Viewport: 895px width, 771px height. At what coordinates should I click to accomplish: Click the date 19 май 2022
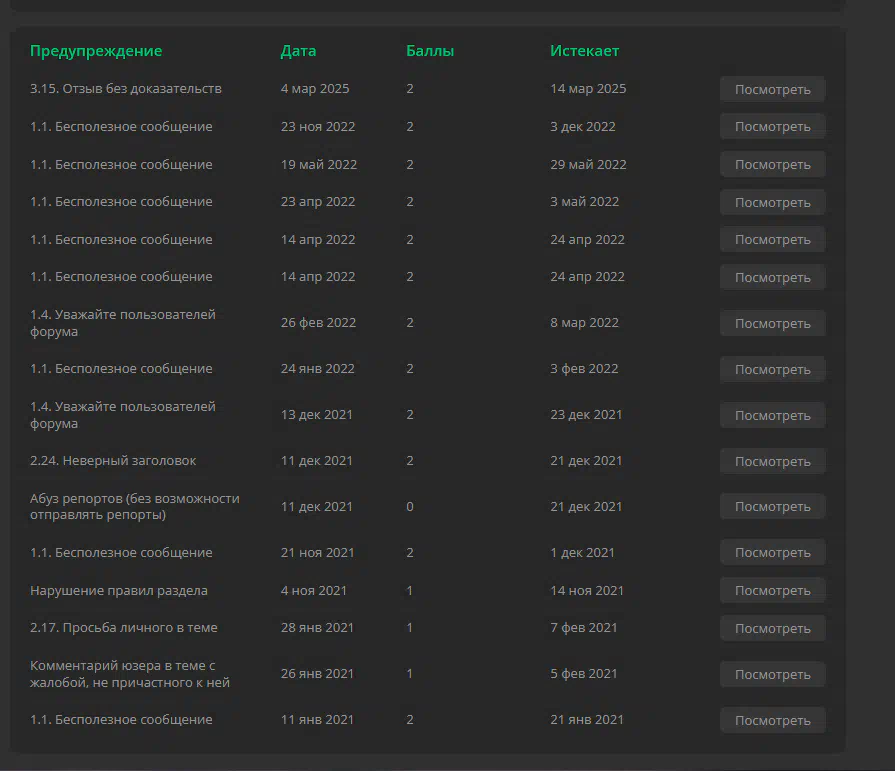point(319,164)
